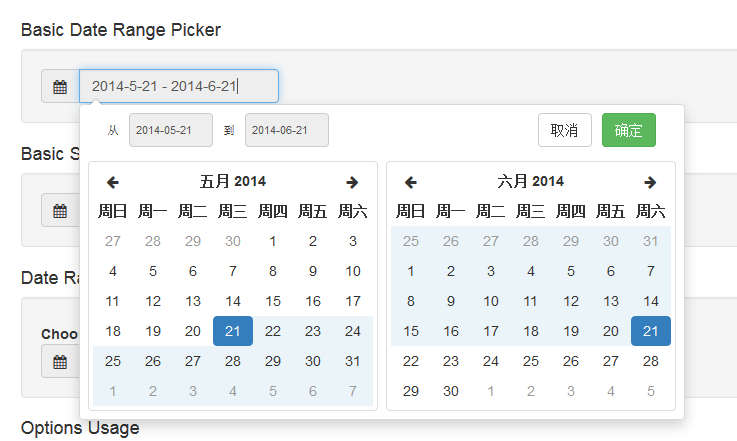Go to previous month on May calendar
The width and height of the screenshot is (737, 441).
click(113, 182)
